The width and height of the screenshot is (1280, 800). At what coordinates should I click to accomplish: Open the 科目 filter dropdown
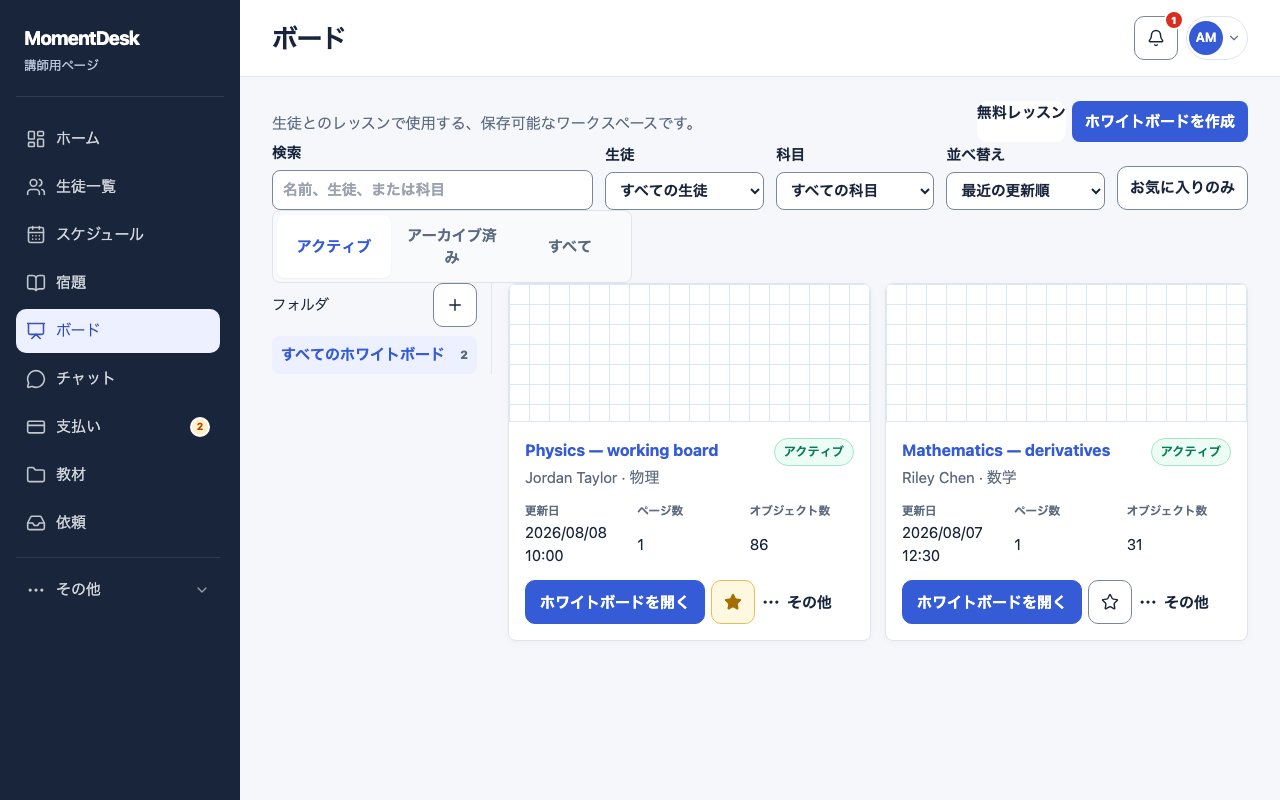(855, 191)
